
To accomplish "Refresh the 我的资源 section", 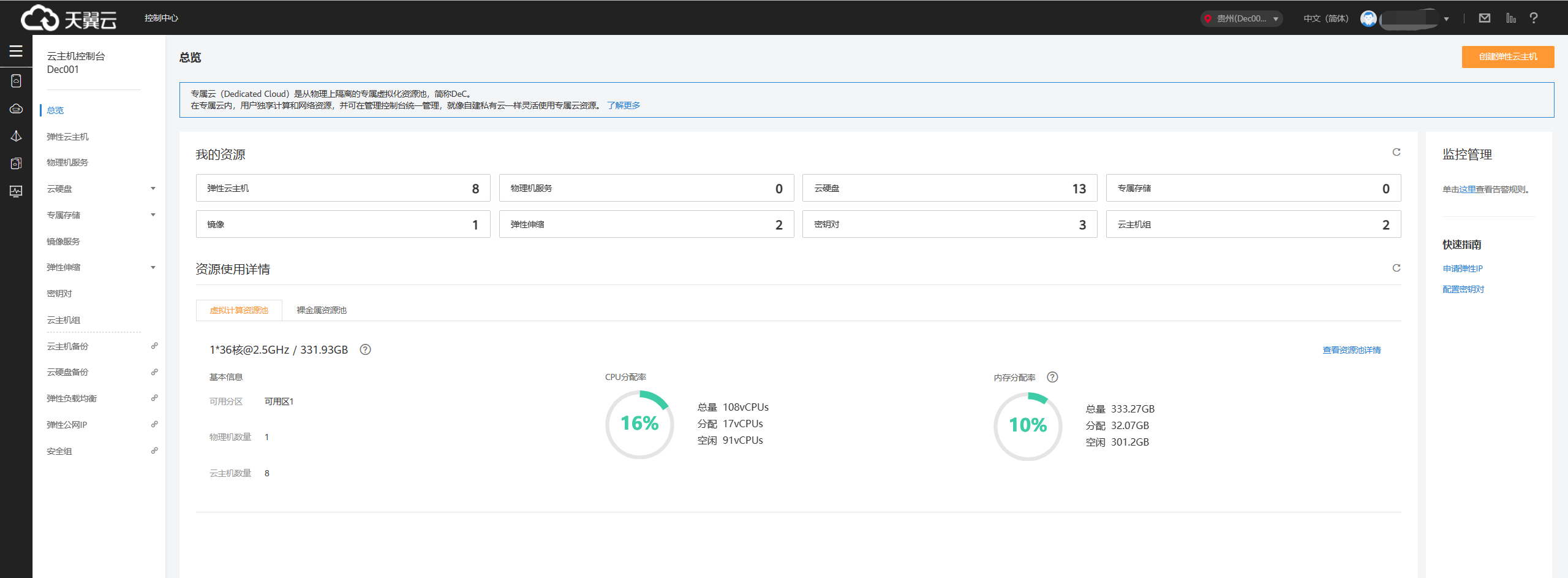I will coord(1396,152).
